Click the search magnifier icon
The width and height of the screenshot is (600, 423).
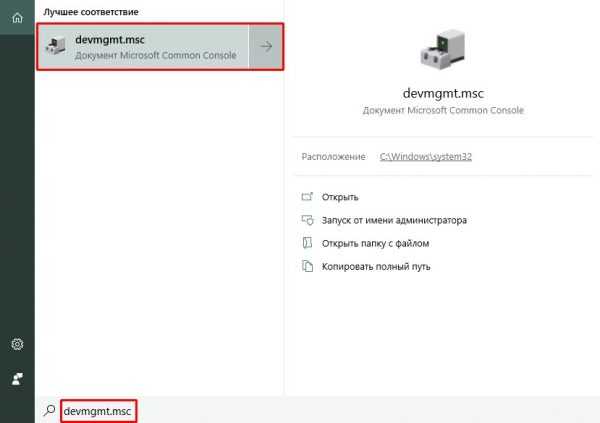pos(49,410)
